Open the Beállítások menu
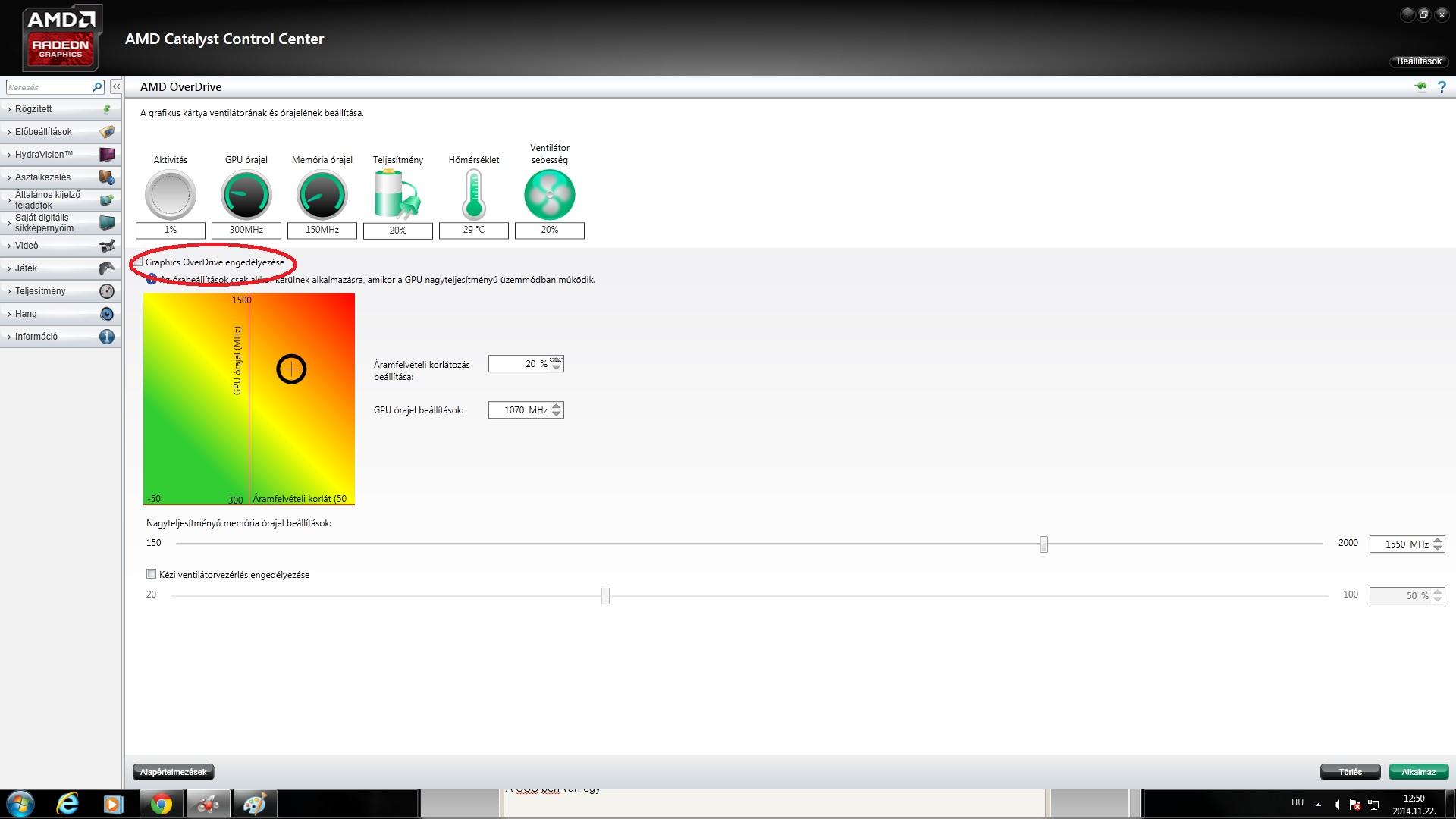1456x819 pixels. 1418,61
